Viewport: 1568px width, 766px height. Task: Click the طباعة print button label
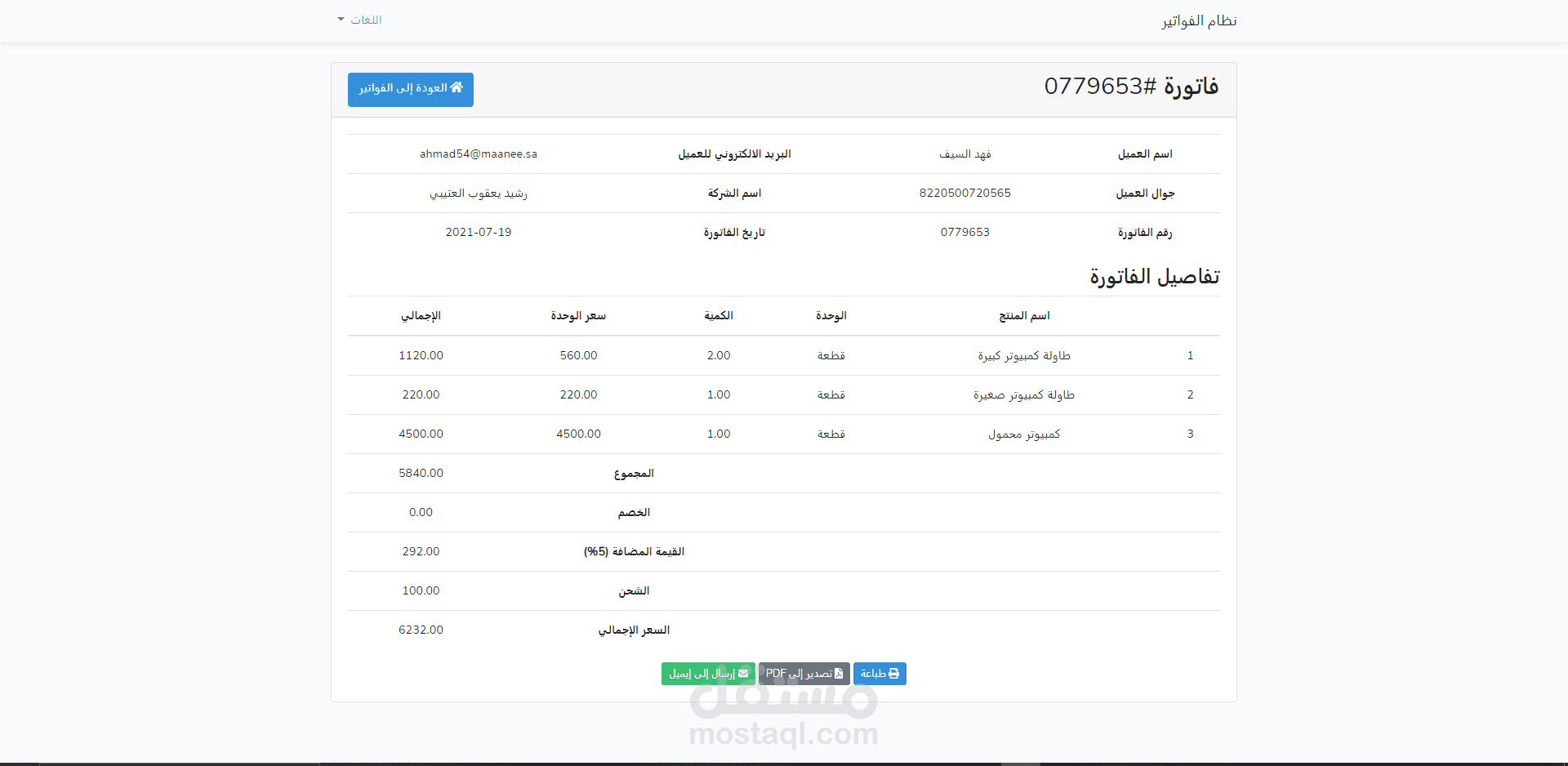[x=873, y=674]
